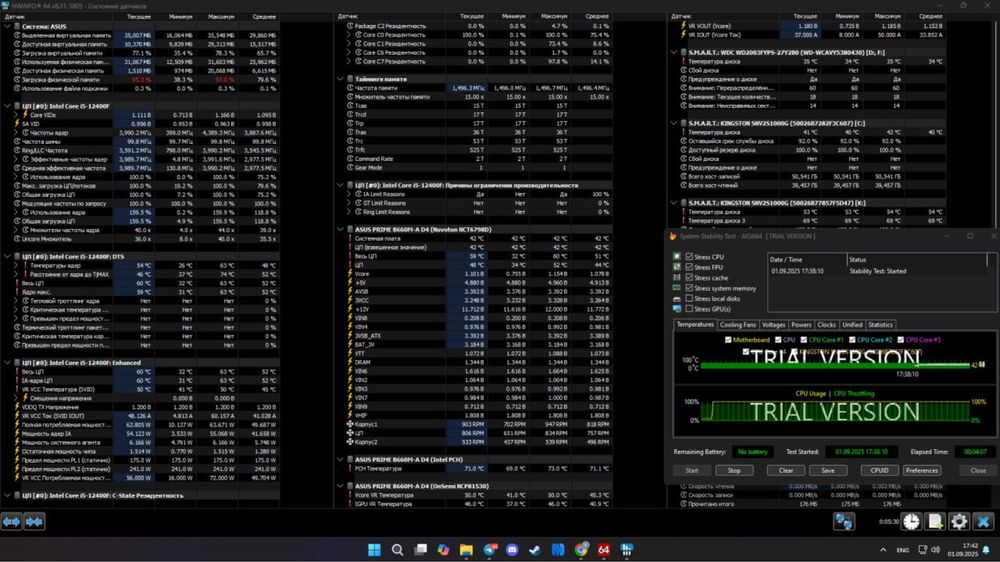
Task: Open Task View in taskbar
Action: [420, 549]
